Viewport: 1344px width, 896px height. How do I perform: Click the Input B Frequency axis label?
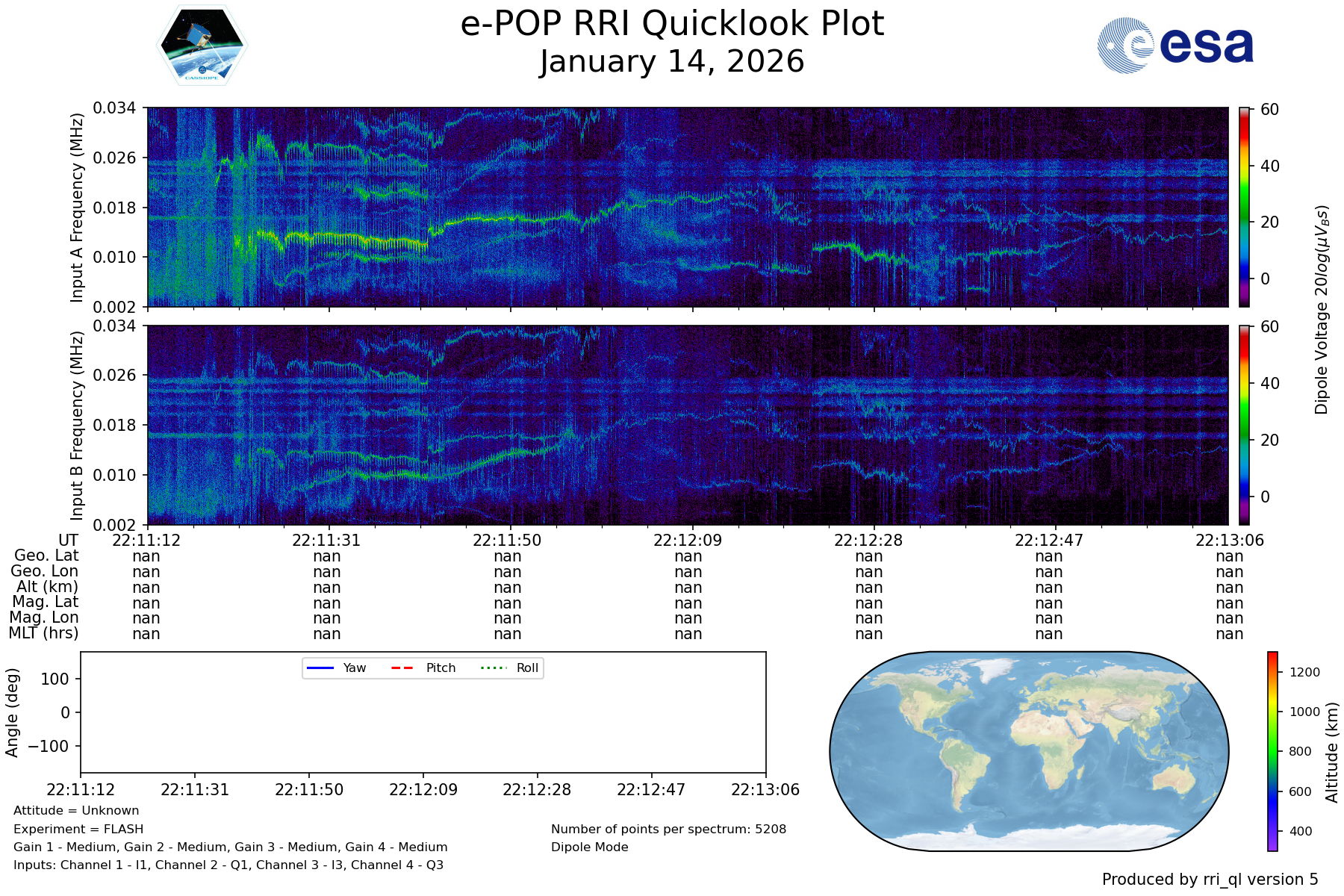coord(77,426)
